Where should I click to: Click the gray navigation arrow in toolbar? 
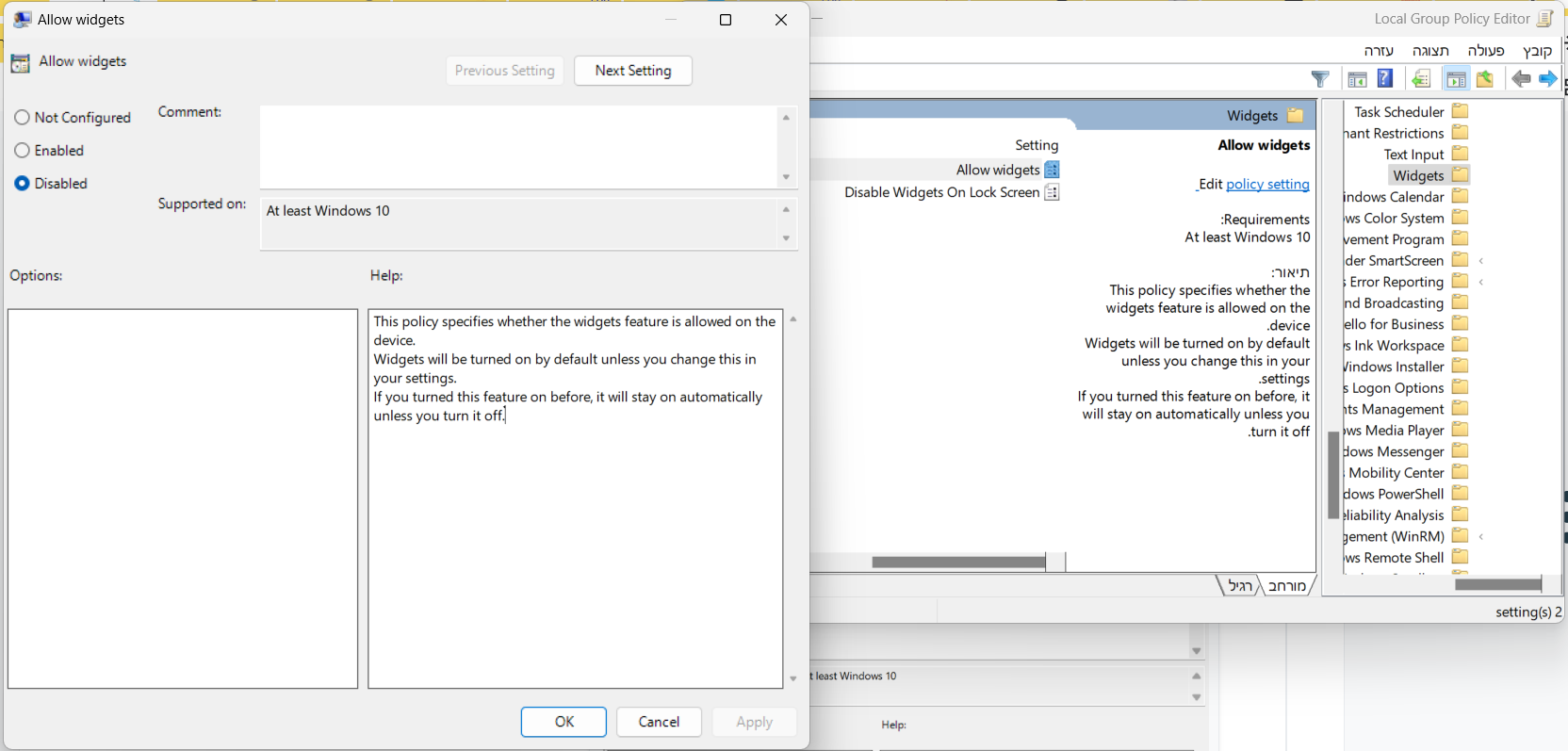coord(1521,79)
